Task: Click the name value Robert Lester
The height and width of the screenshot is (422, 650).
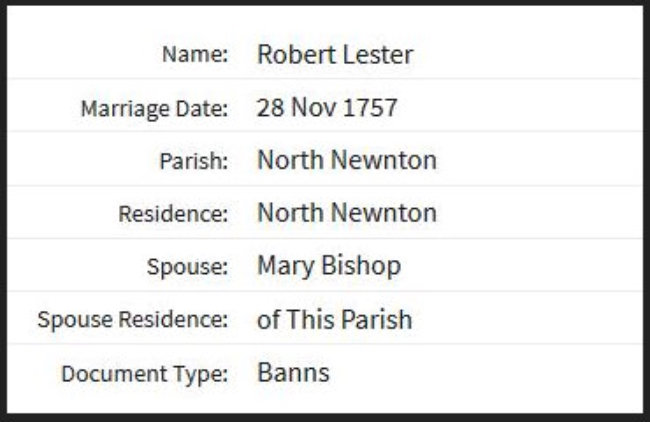Action: pyautogui.click(x=335, y=55)
